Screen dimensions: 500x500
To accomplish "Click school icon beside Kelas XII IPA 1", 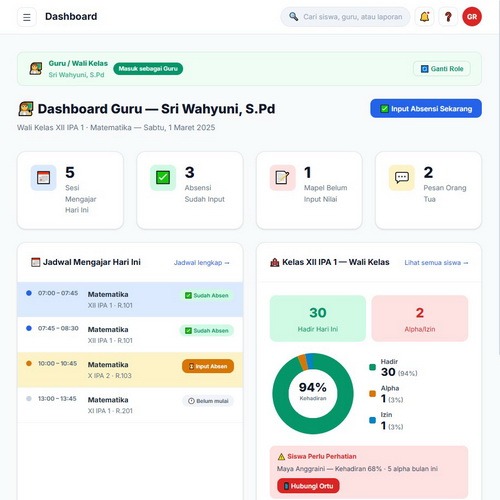I will coord(275,263).
